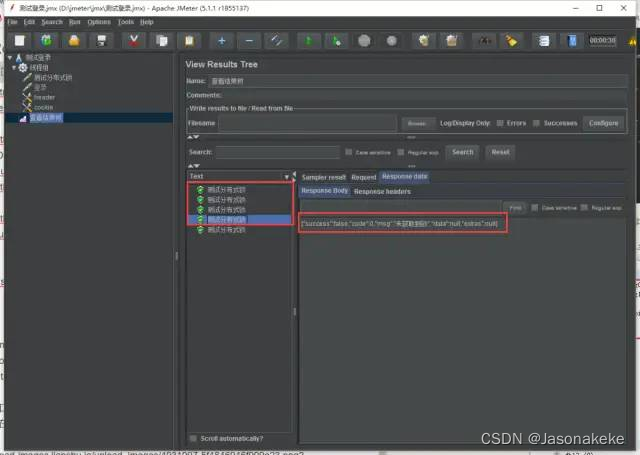
Task: Tick Case sensitive beside the Search field
Action: (x=349, y=152)
